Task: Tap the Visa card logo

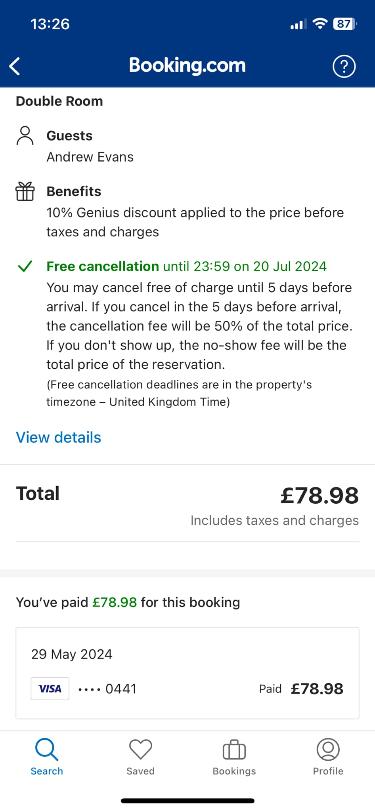Action: pos(50,688)
